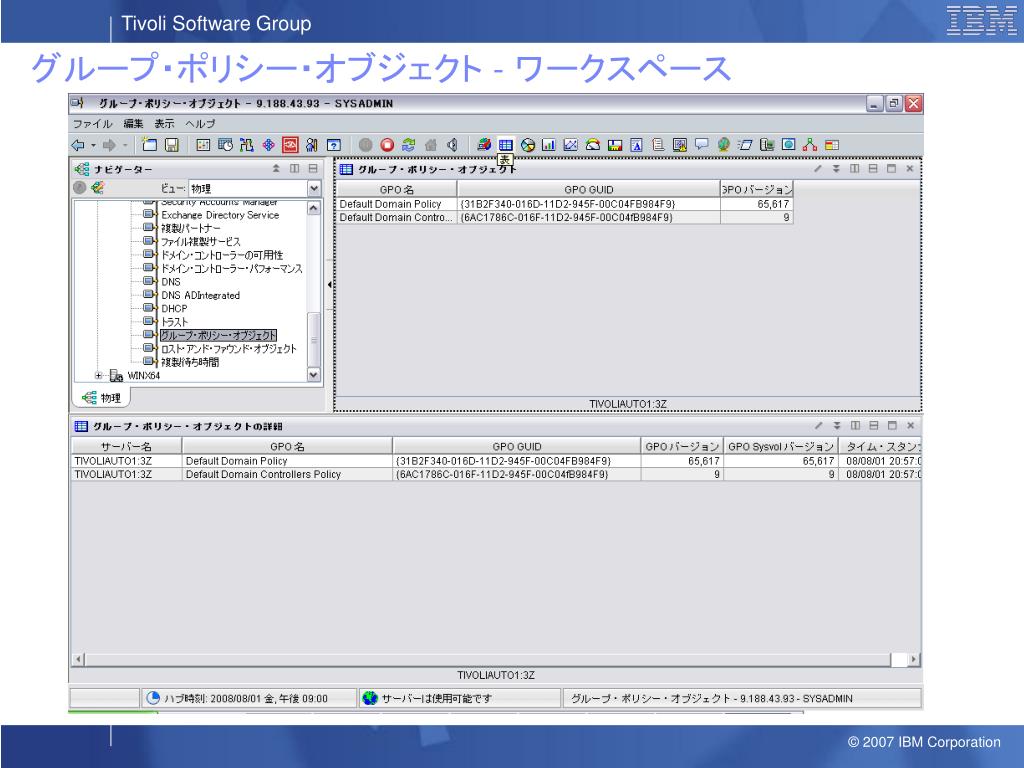The width and height of the screenshot is (1024, 768).
Task: Open the 編集 menu
Action: point(133,123)
